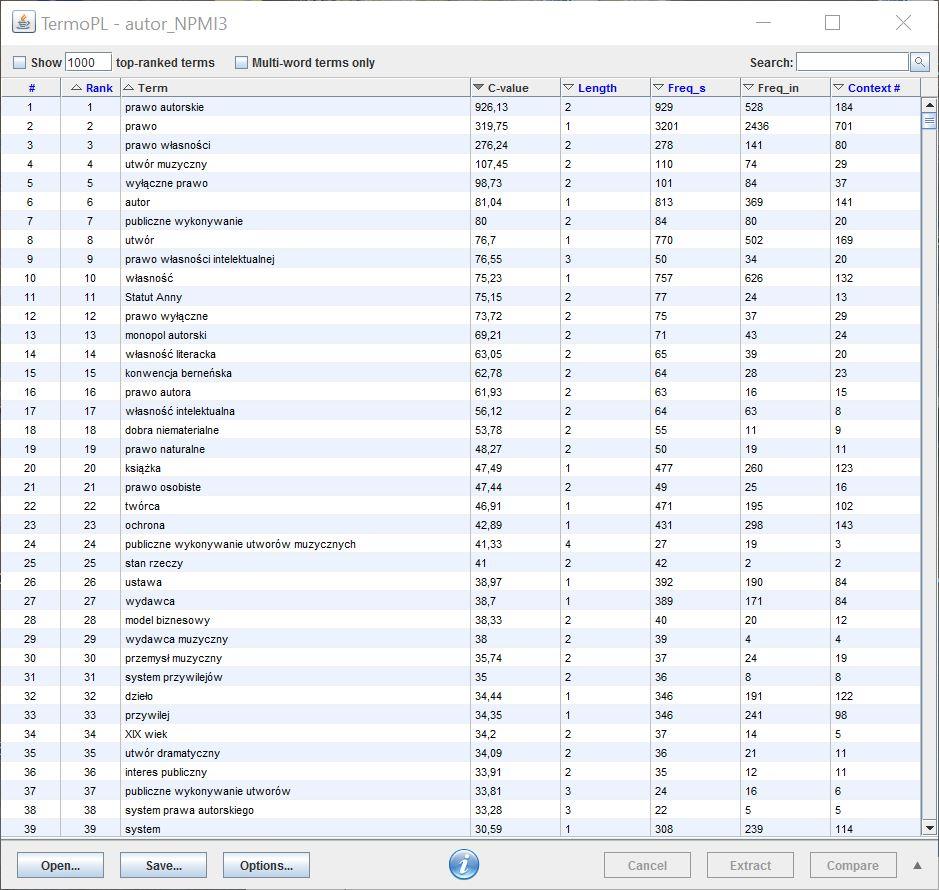The image size is (939, 890).
Task: Toggle Multi-word terms only checkbox
Action: 241,62
